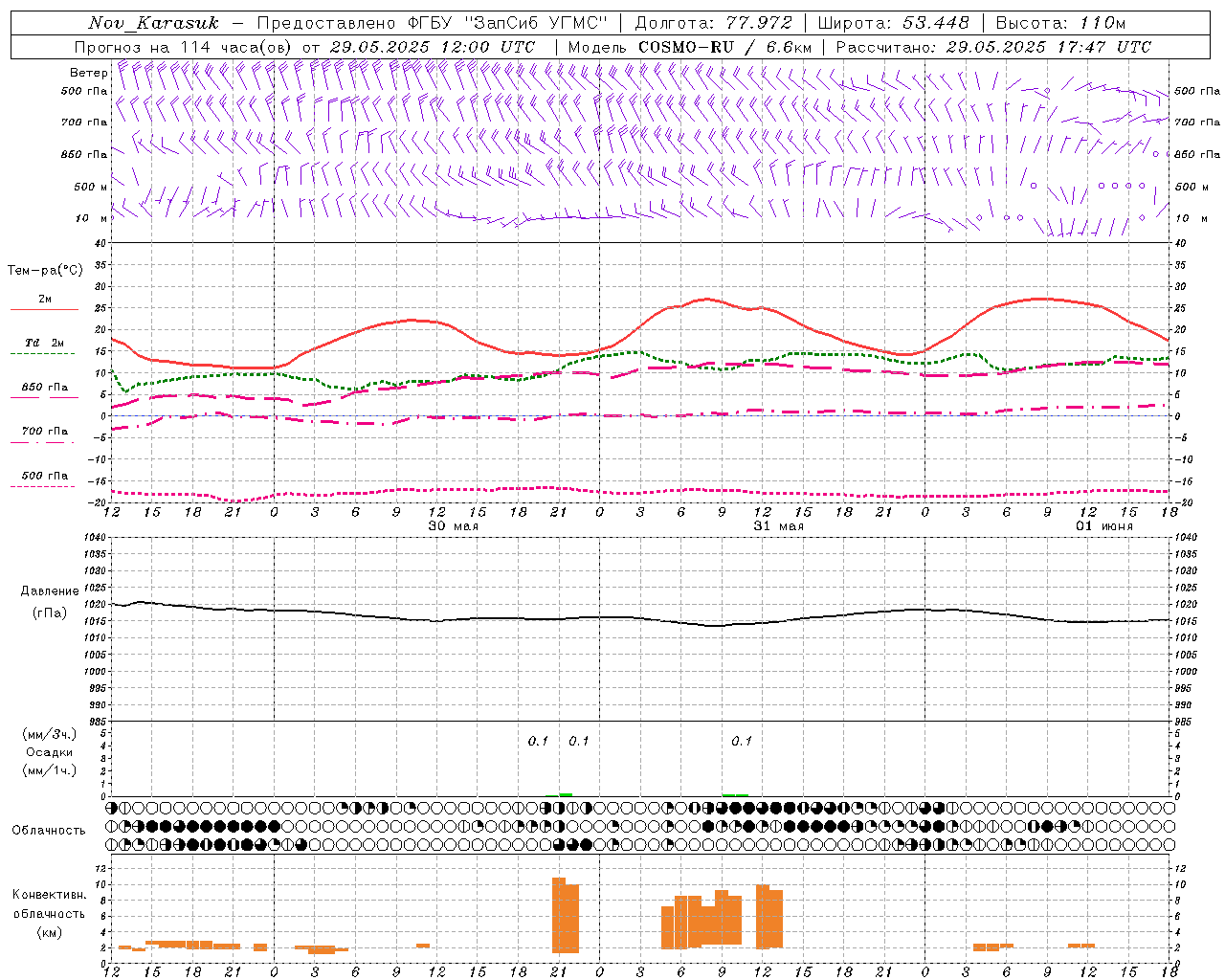1225x980 pixels.
Task: Click the Давление panel label
Action: coord(49,591)
